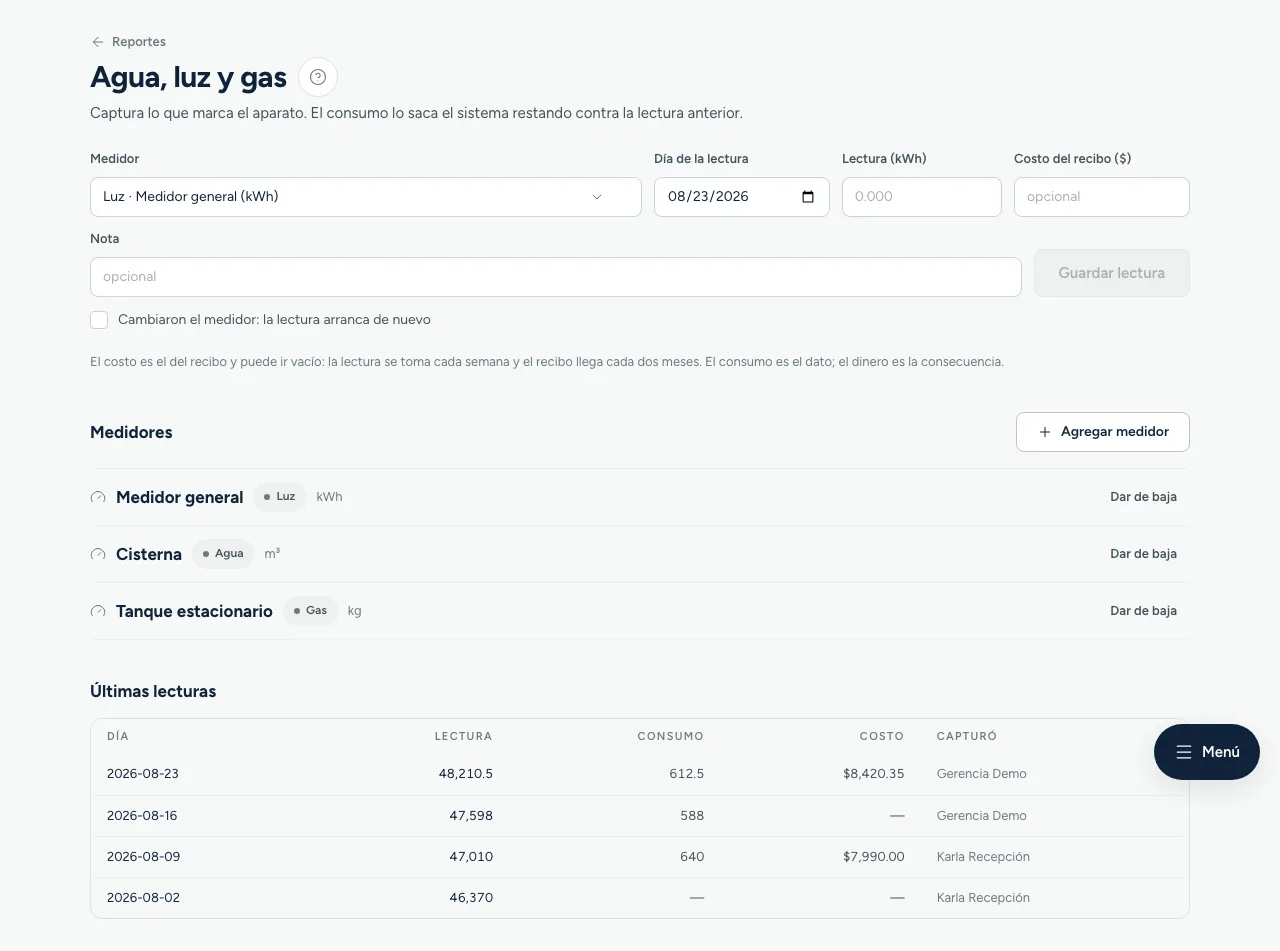1280x951 pixels.
Task: Click the reading value 48,210.5
Action: [466, 774]
